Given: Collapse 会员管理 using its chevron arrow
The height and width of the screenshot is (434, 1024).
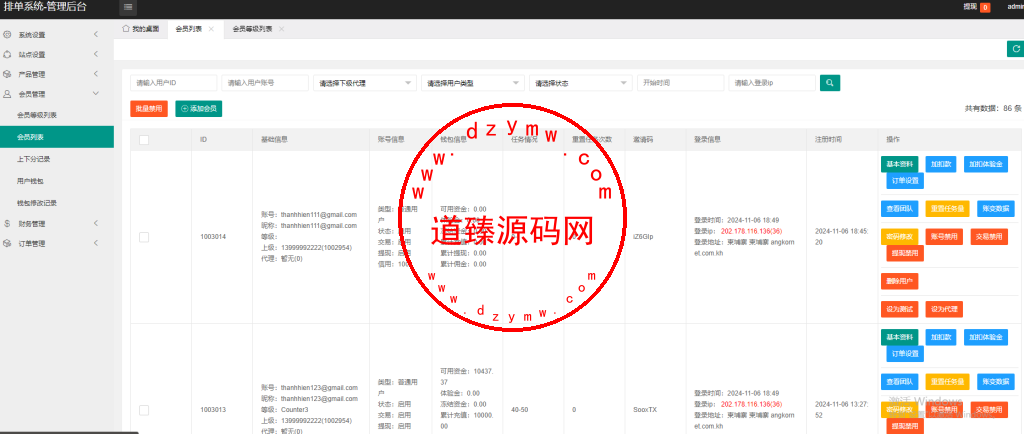Looking at the screenshot, I should (x=96, y=94).
